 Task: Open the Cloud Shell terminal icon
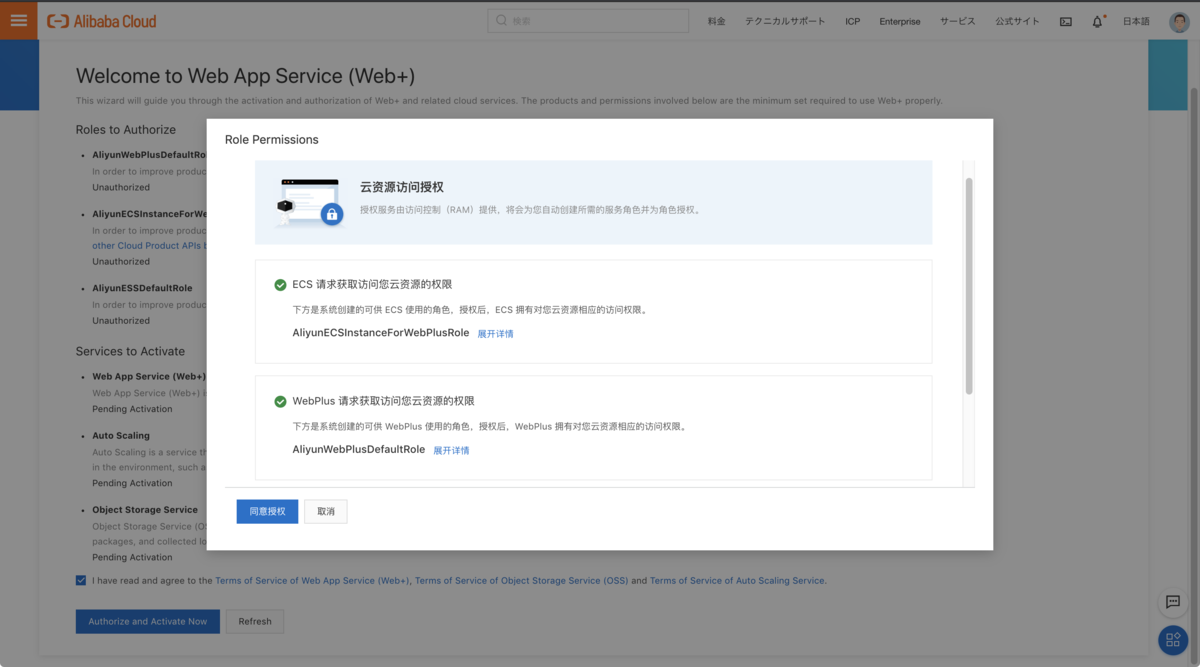point(1066,21)
